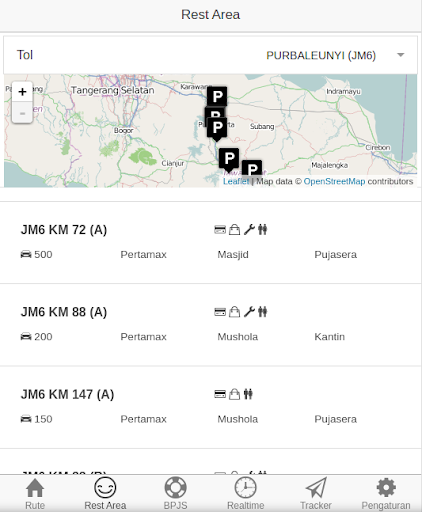Expand the Tol PURBALEUNYI (JM6) dropdown
Screen dimensions: 422x512
tap(210, 55)
